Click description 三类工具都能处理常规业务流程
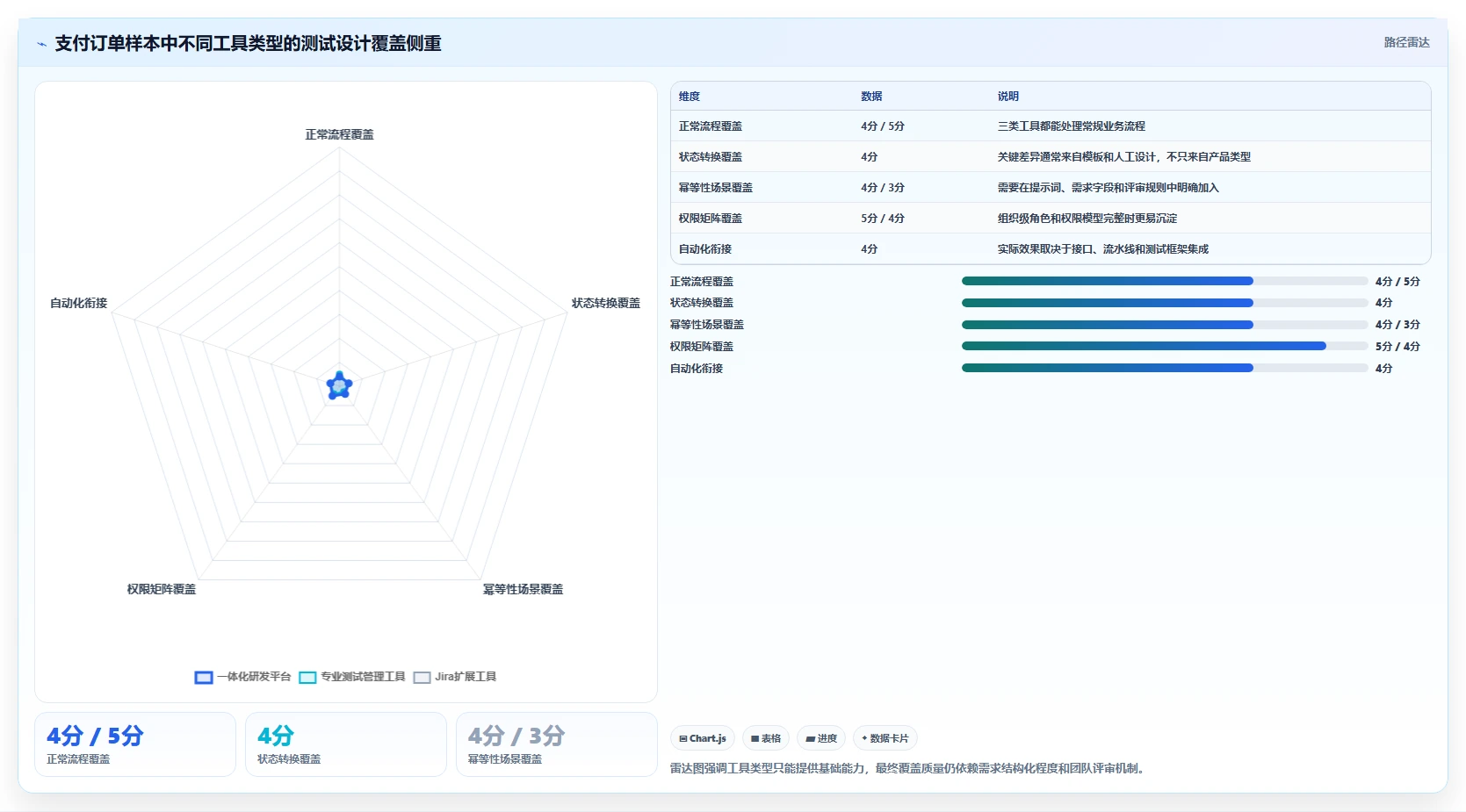 coord(1072,126)
